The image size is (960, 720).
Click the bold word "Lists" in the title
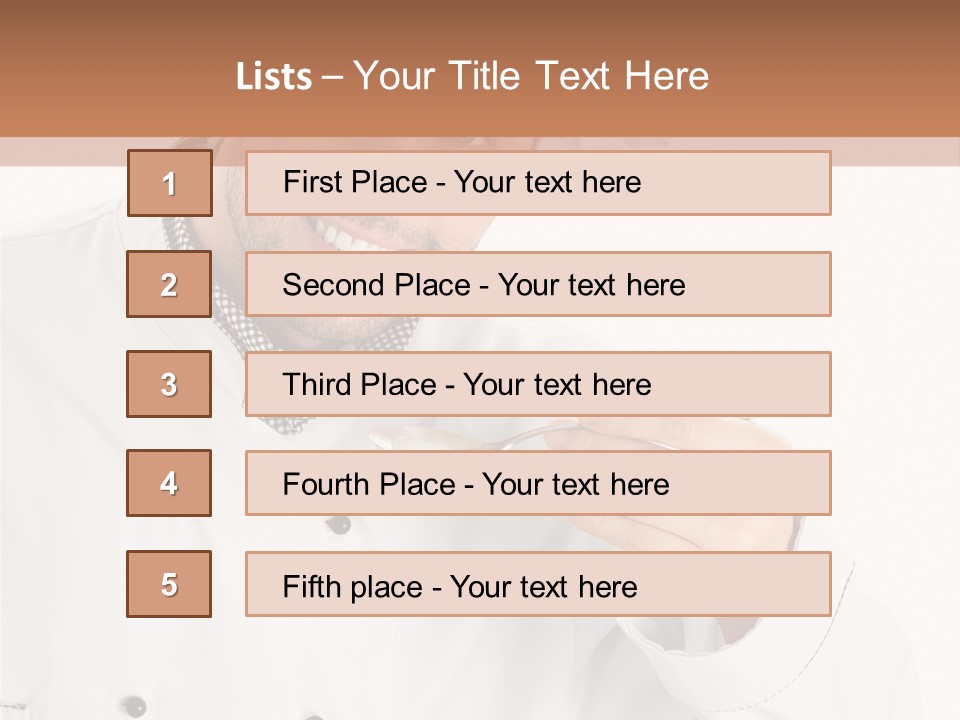pos(273,76)
